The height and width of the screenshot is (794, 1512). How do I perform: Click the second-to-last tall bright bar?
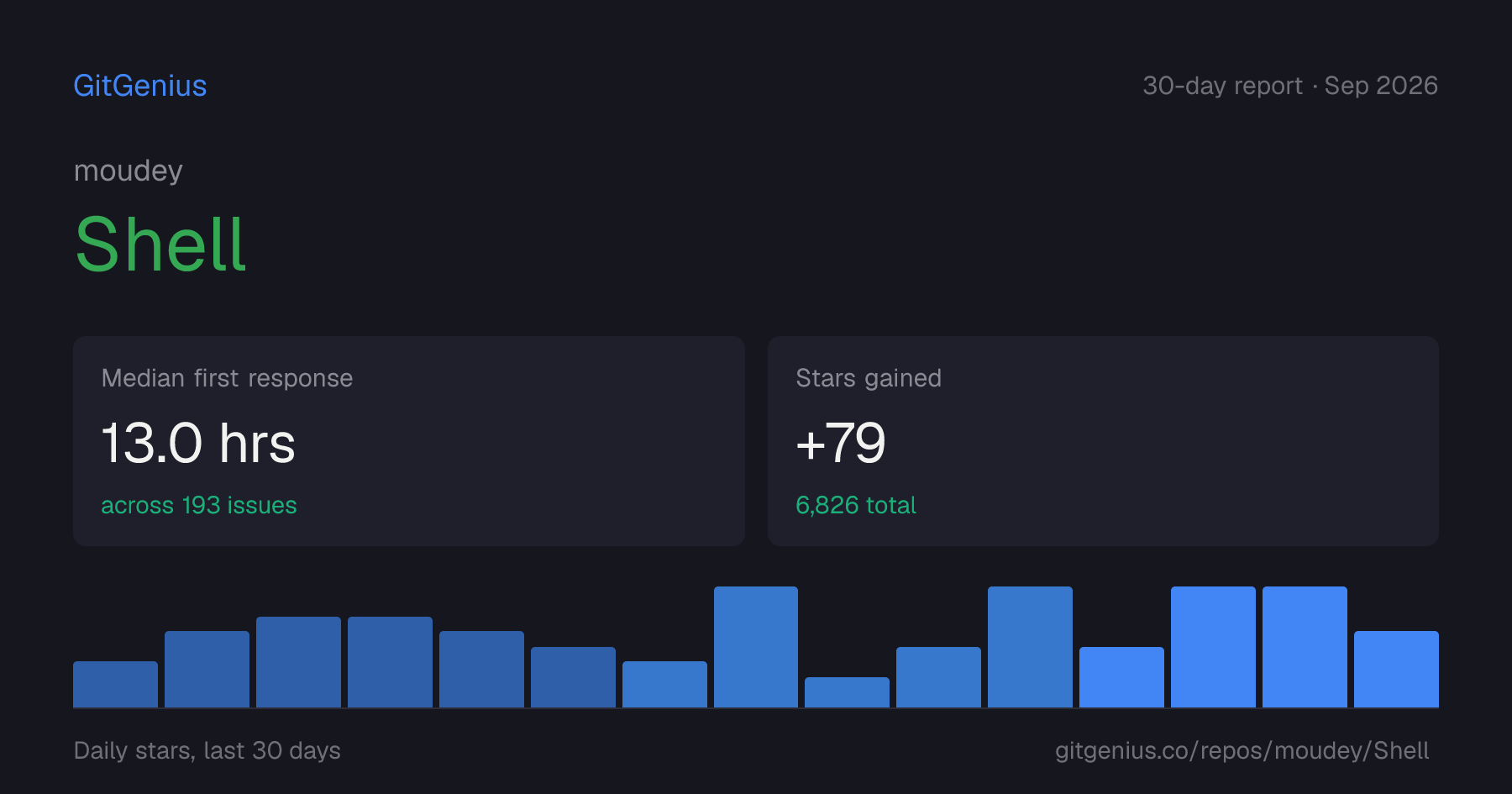(1213, 647)
